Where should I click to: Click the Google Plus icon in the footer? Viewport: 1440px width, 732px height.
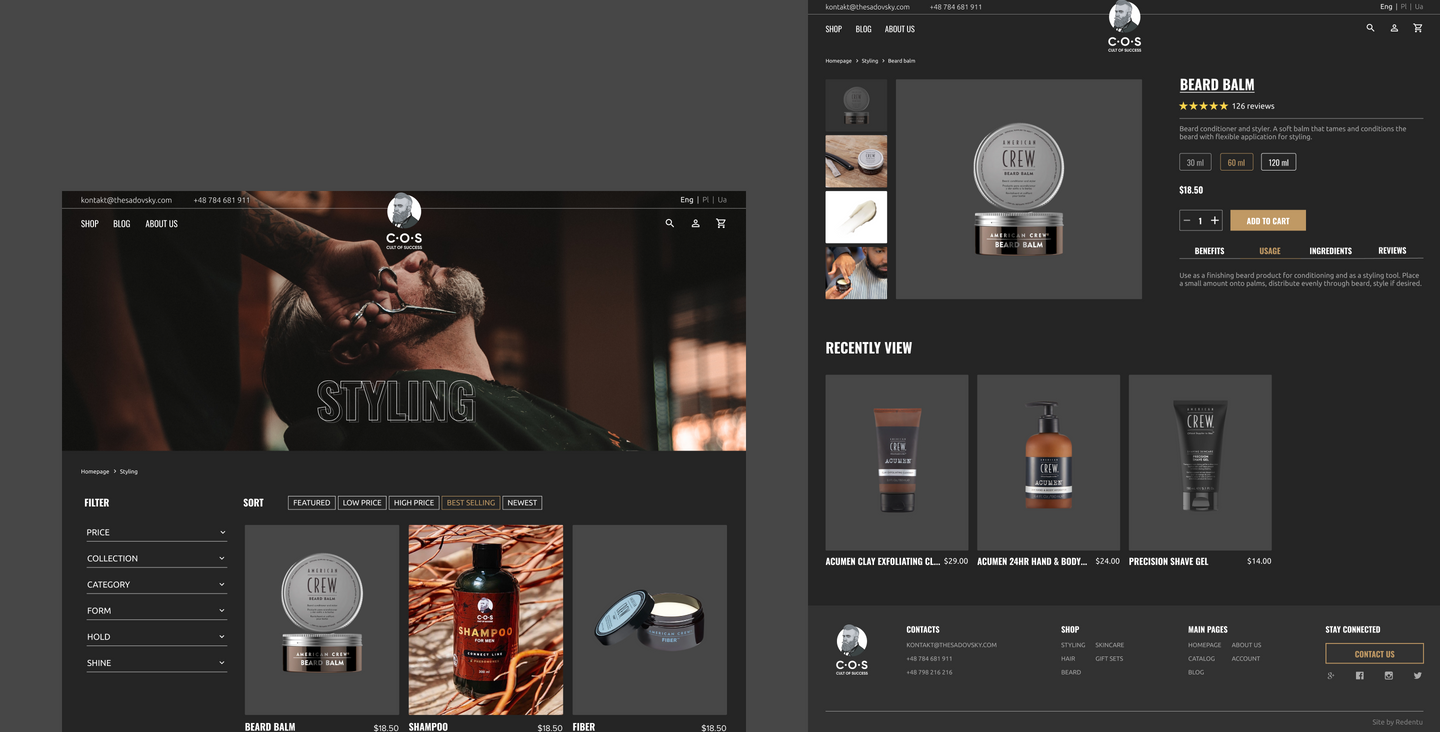point(1331,676)
